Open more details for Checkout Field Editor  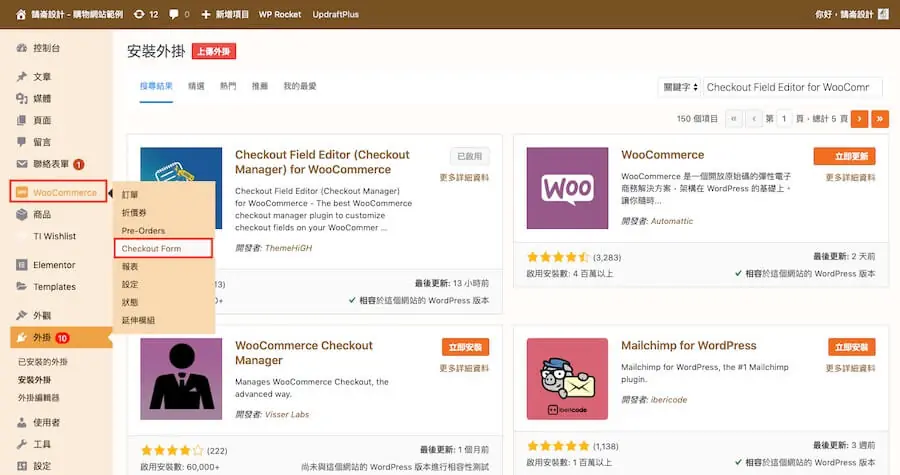pos(464,178)
